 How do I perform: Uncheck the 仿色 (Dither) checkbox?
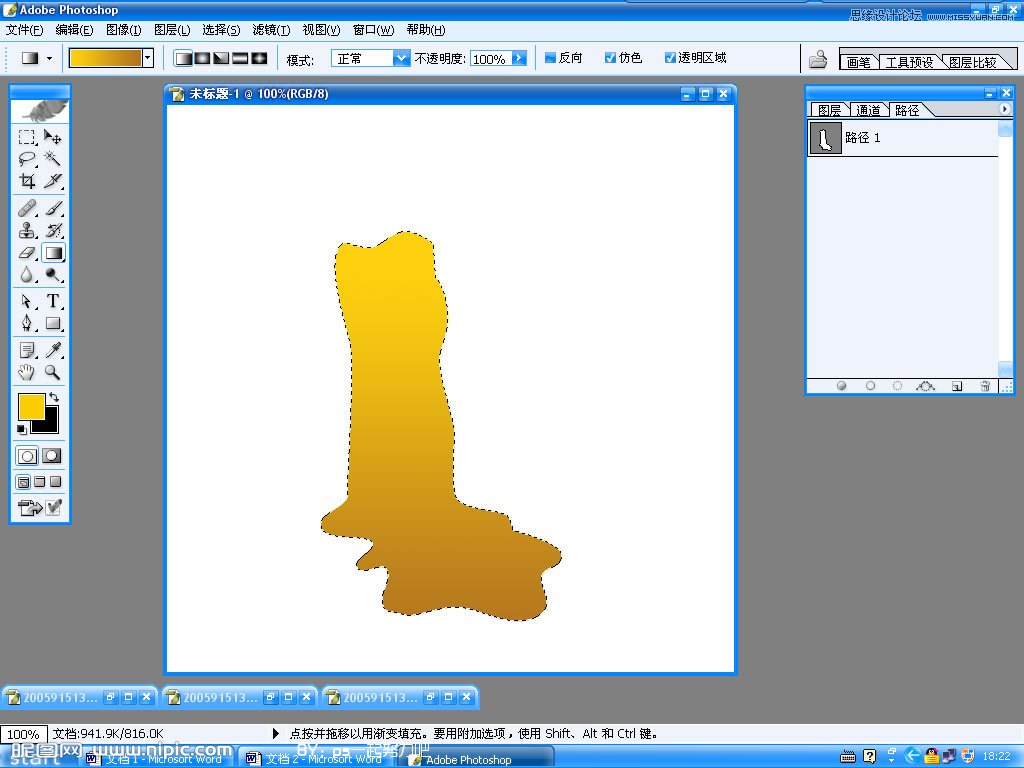[x=610, y=58]
